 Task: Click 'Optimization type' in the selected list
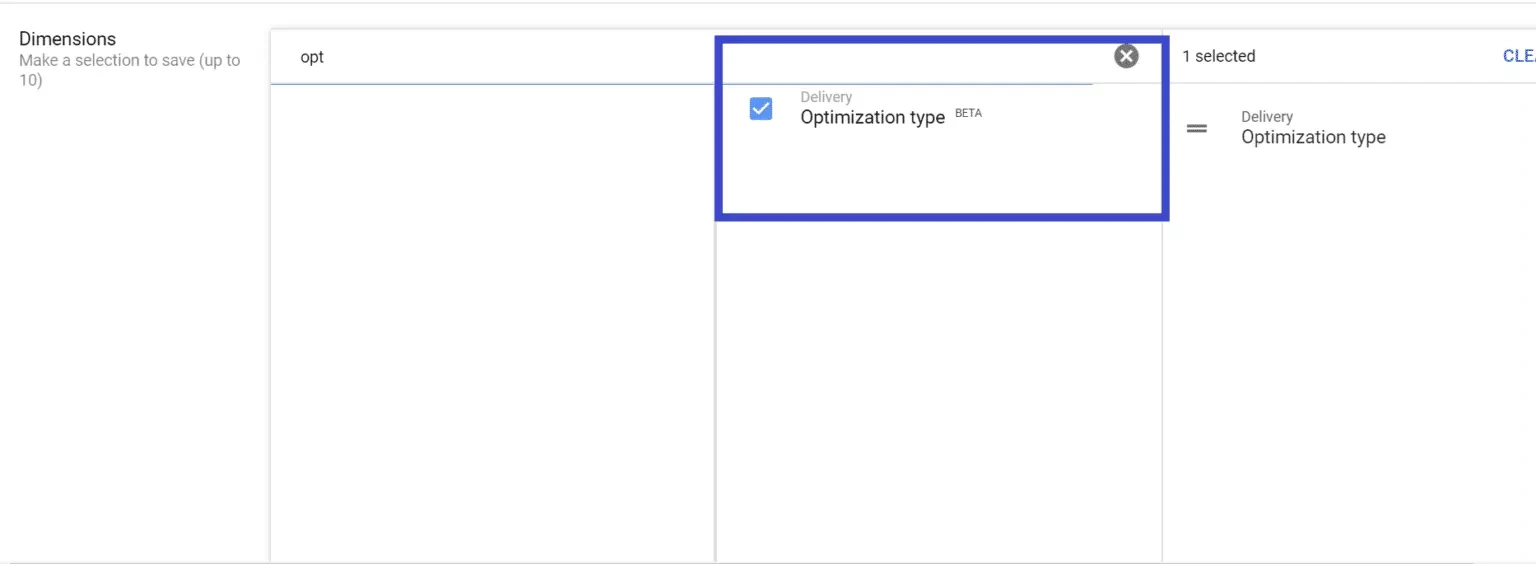pyautogui.click(x=1313, y=137)
